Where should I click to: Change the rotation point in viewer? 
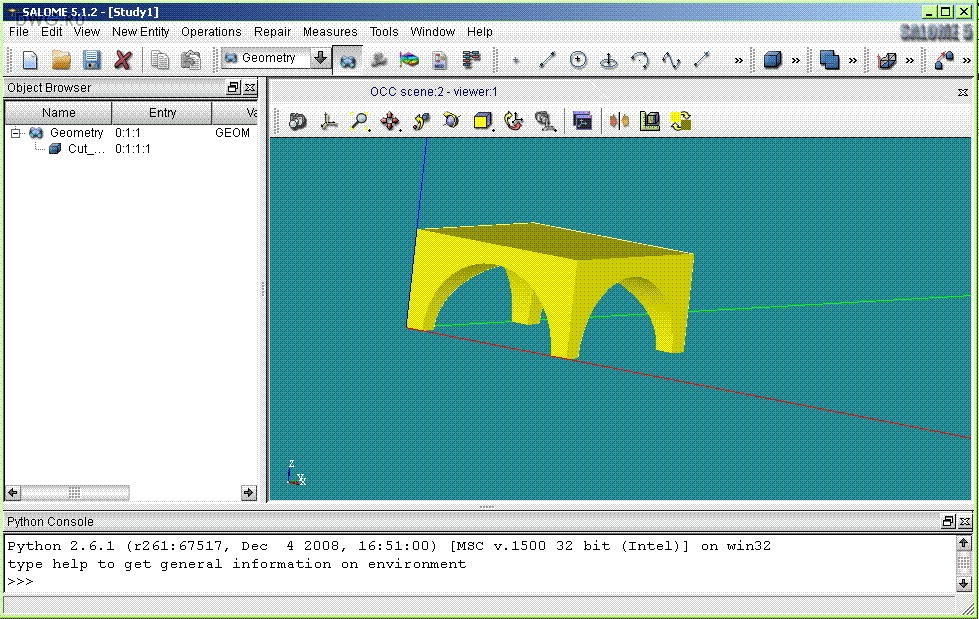421,121
